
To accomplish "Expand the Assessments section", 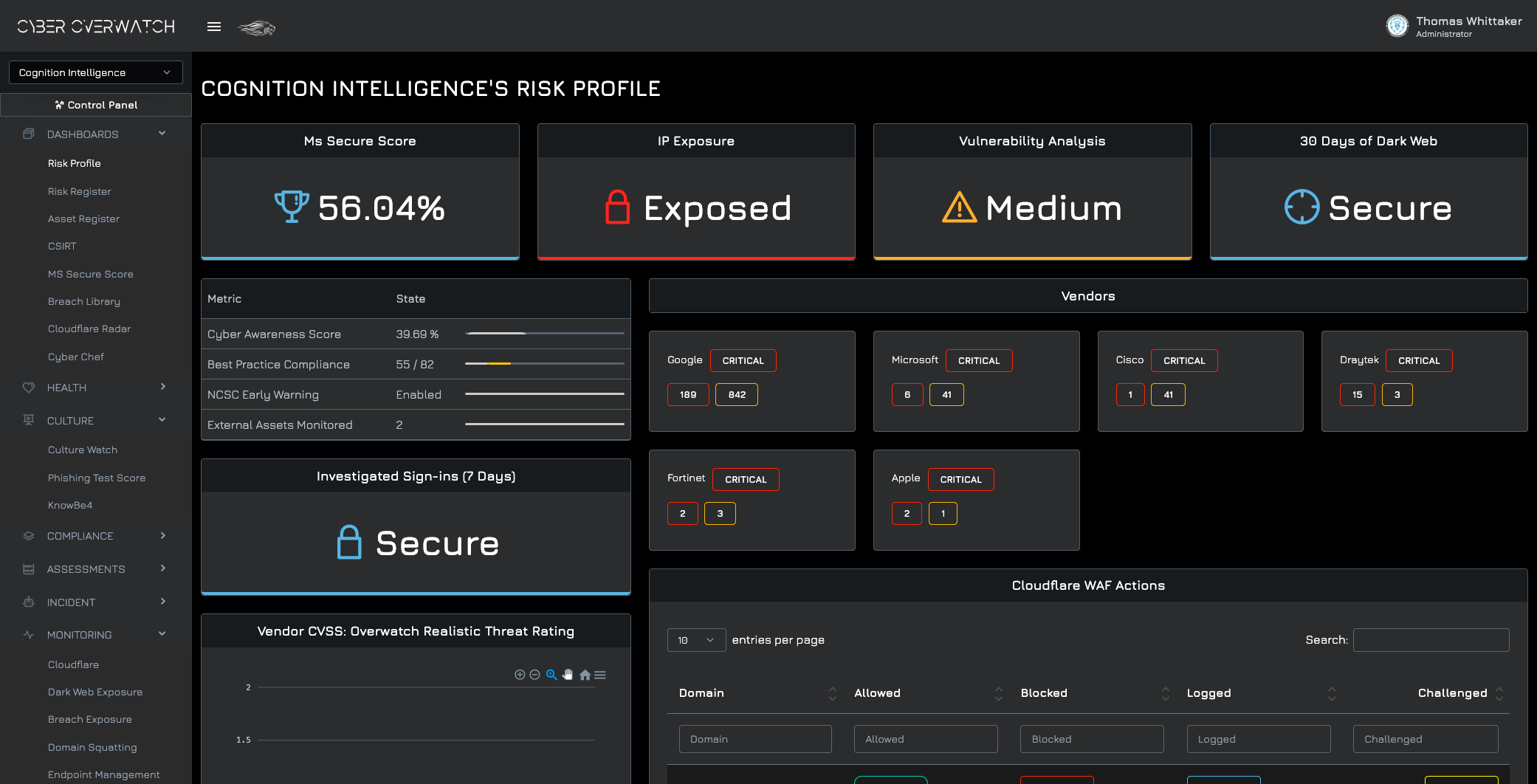I will tap(163, 568).
